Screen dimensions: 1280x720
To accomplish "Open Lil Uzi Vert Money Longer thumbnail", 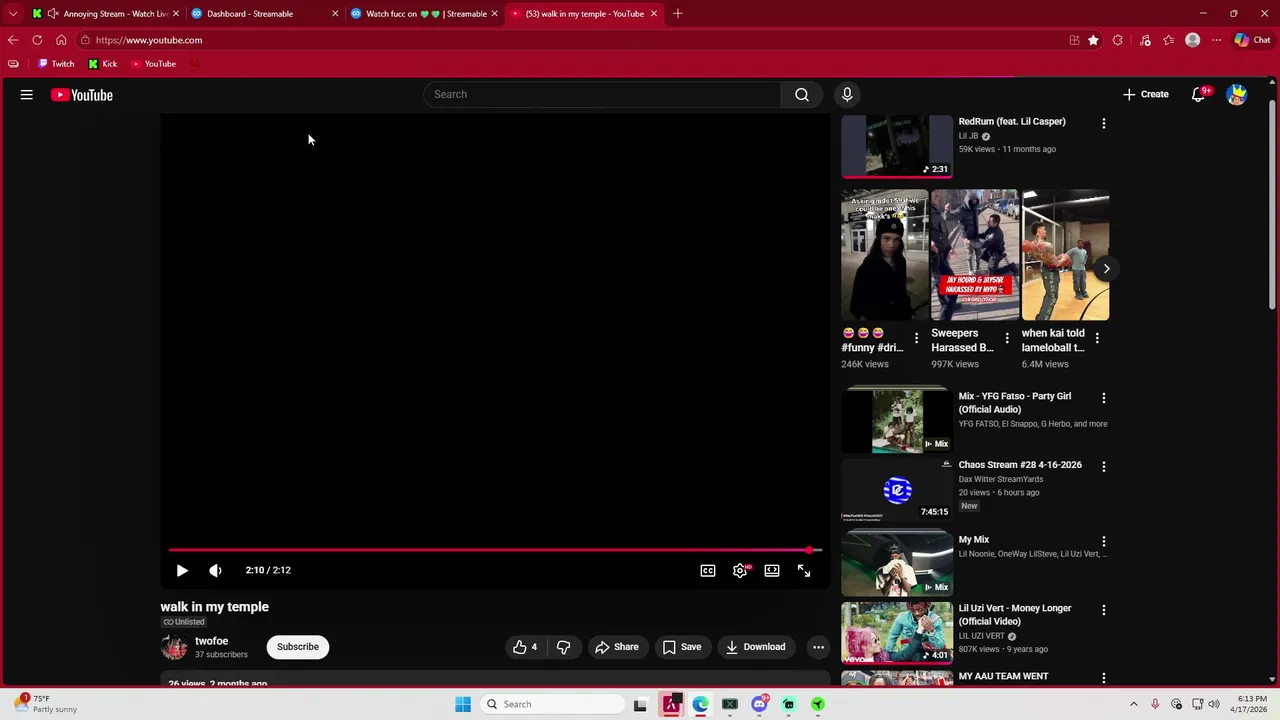I will [x=897, y=633].
